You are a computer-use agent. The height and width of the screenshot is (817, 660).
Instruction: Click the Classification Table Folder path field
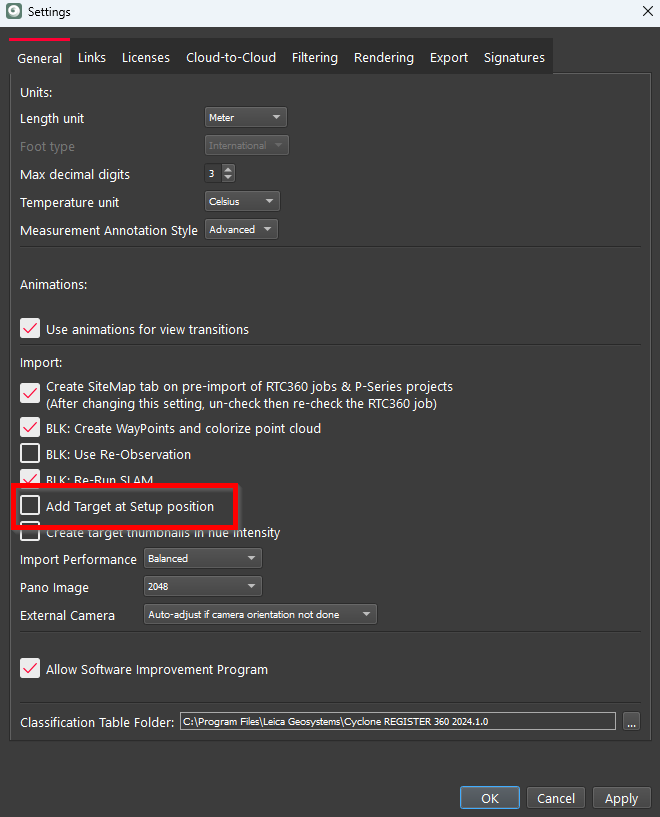pos(397,721)
